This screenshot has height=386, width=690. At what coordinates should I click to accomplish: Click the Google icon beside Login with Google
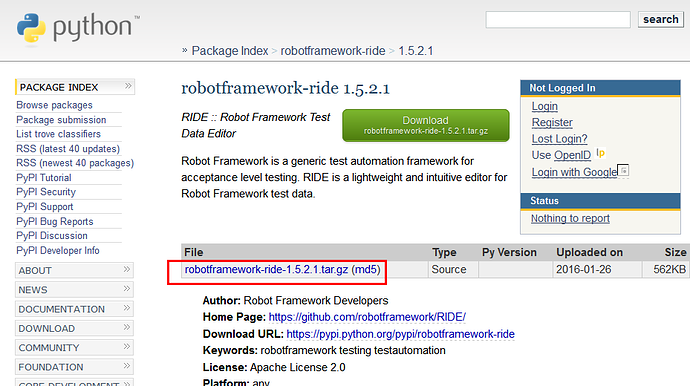[x=623, y=170]
